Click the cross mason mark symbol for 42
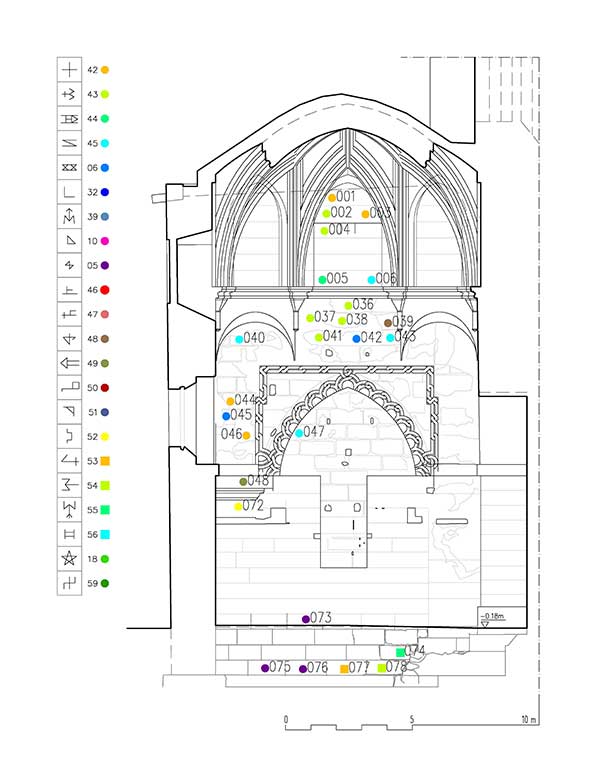Screen dimensions: 600x774 [70, 70]
